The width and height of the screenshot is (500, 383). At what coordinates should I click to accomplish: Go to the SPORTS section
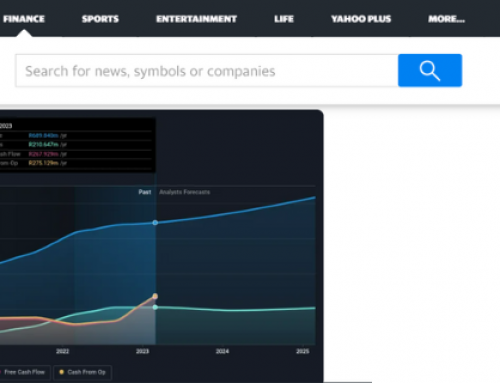tap(100, 19)
